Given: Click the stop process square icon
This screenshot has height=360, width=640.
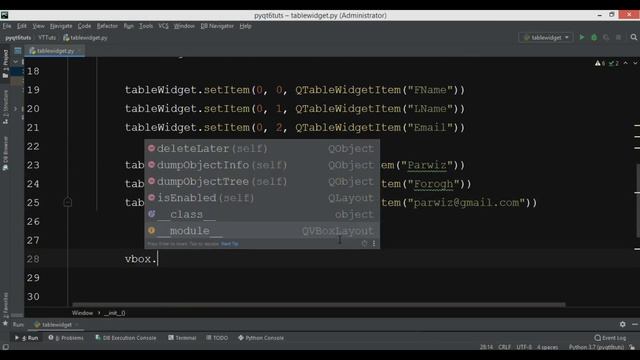Looking at the screenshot, I should click(618, 37).
